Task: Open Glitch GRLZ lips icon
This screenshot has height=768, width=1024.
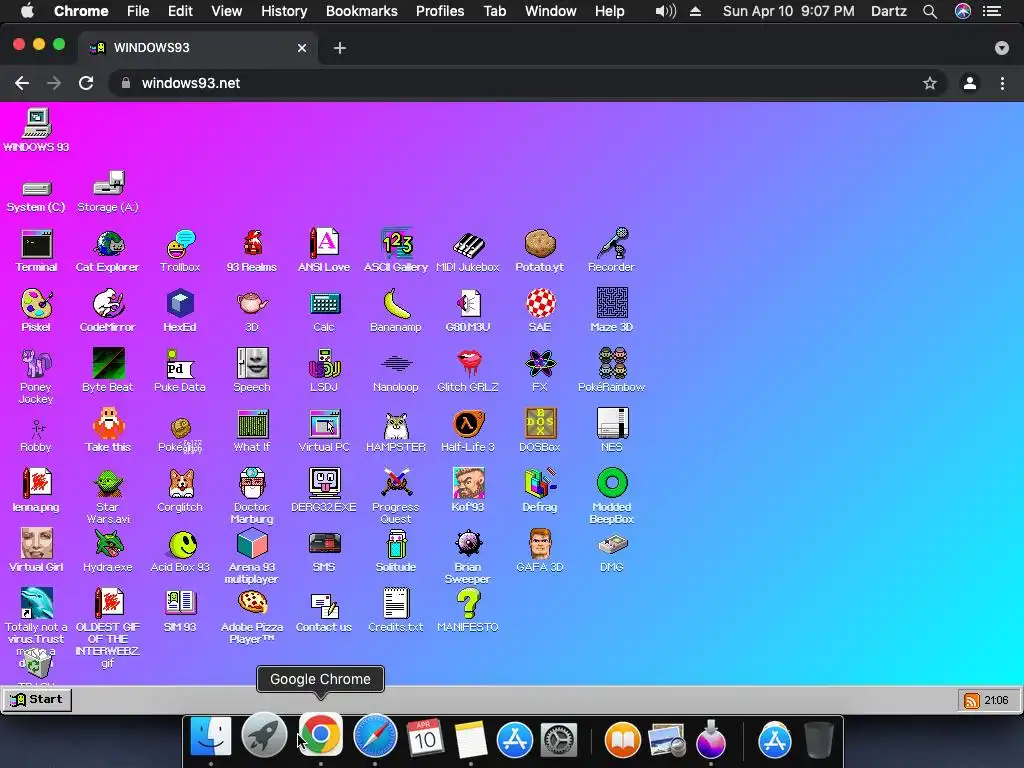Action: coord(468,365)
